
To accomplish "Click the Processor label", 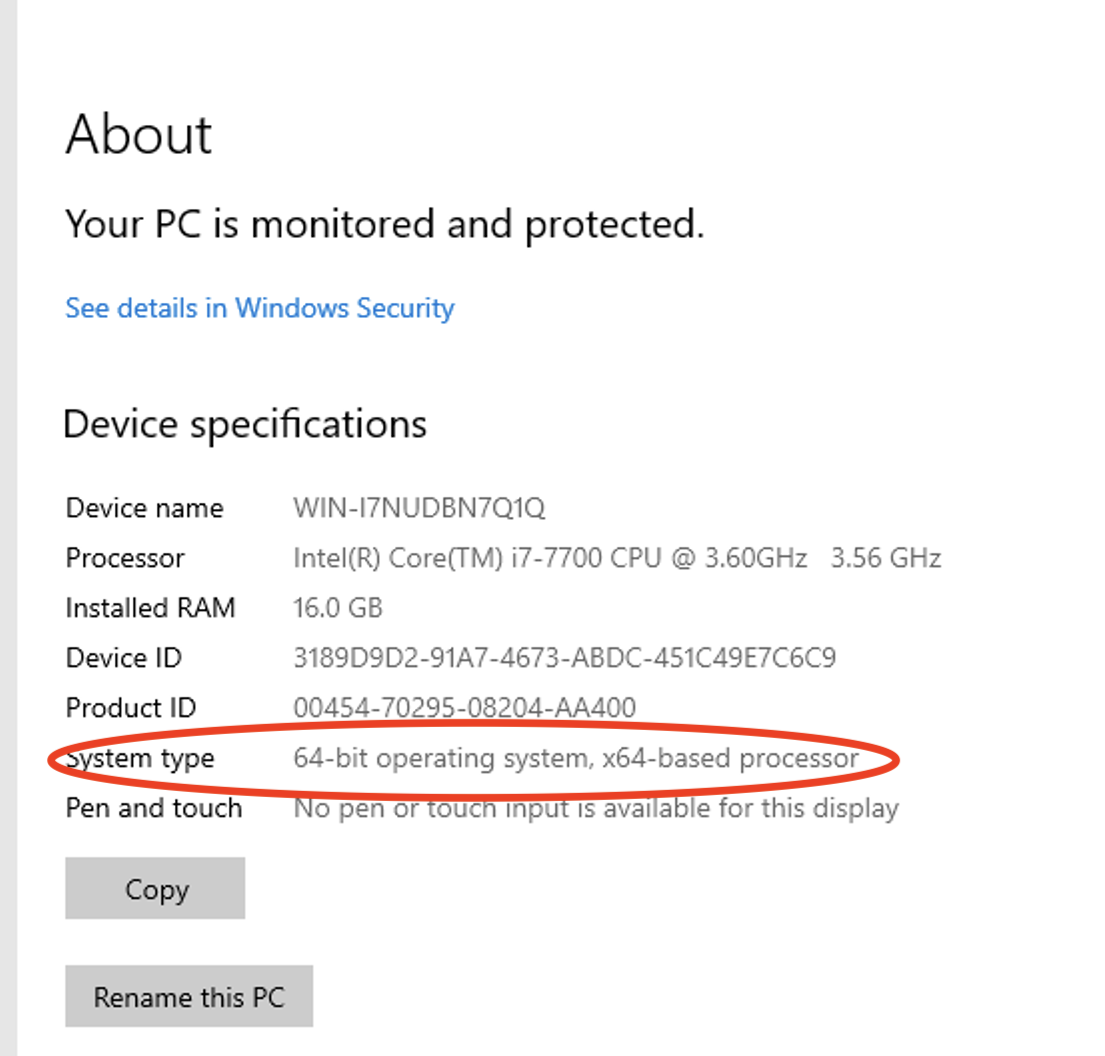I will (125, 558).
